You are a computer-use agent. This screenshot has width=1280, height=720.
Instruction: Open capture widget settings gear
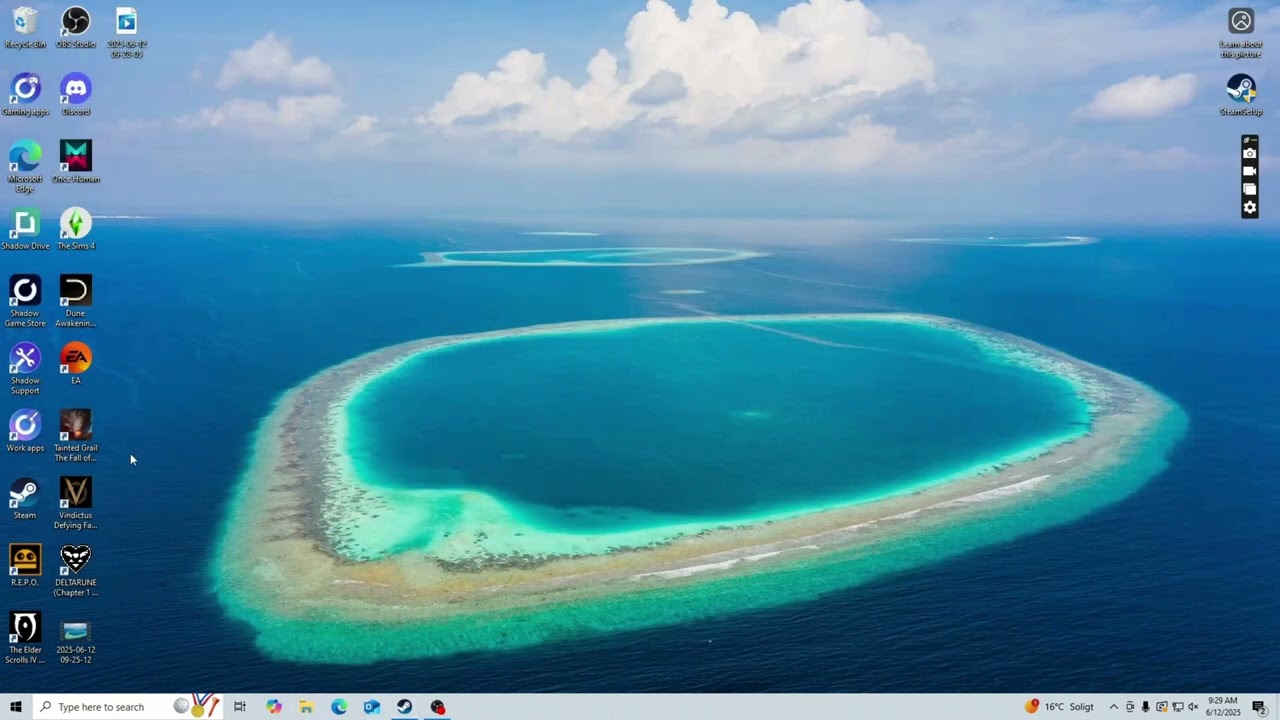click(x=1250, y=208)
